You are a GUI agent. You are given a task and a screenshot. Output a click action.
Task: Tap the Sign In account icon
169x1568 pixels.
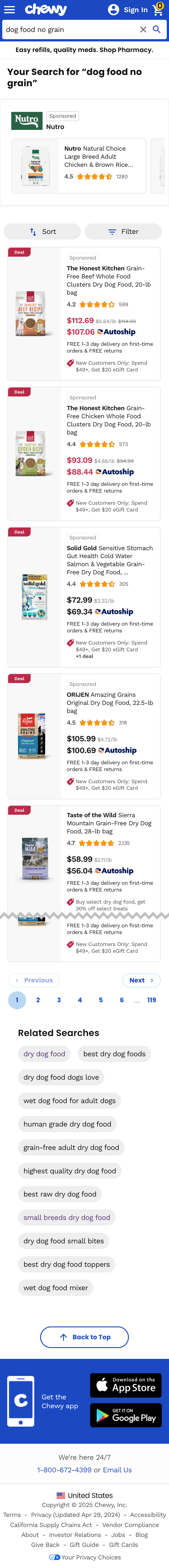(114, 10)
